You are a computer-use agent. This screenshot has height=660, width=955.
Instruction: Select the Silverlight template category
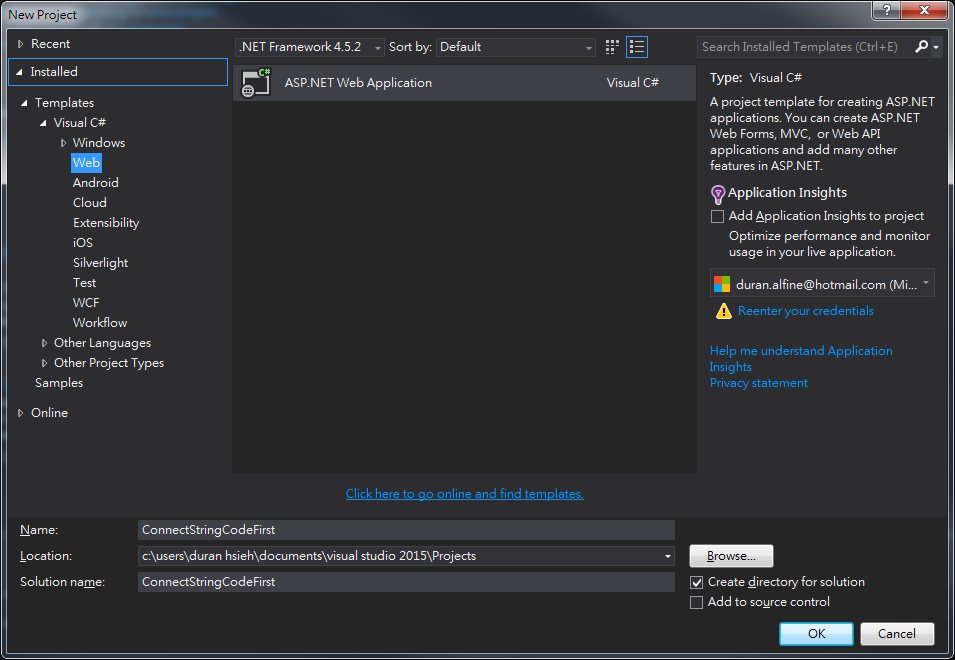coord(100,263)
